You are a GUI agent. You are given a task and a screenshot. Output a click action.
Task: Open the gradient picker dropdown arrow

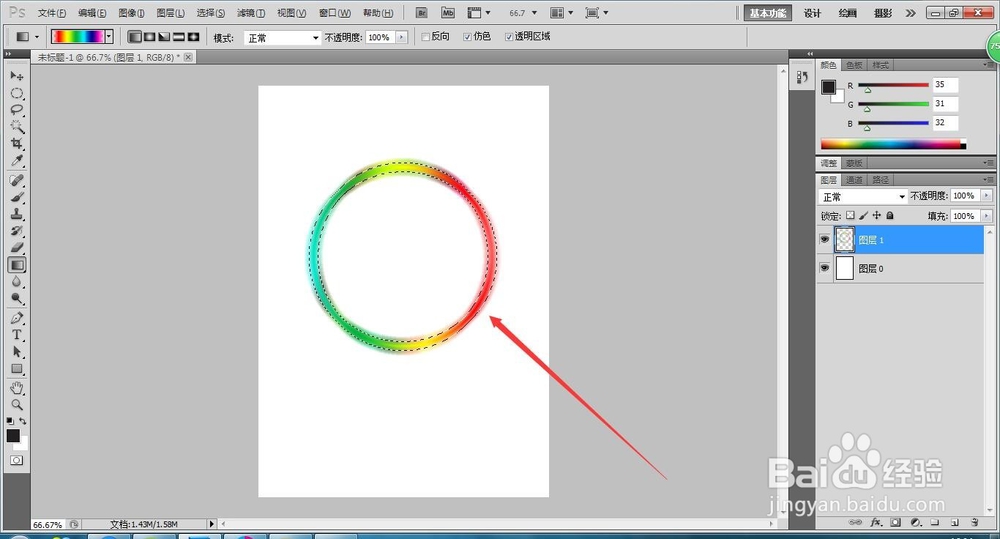click(110, 37)
